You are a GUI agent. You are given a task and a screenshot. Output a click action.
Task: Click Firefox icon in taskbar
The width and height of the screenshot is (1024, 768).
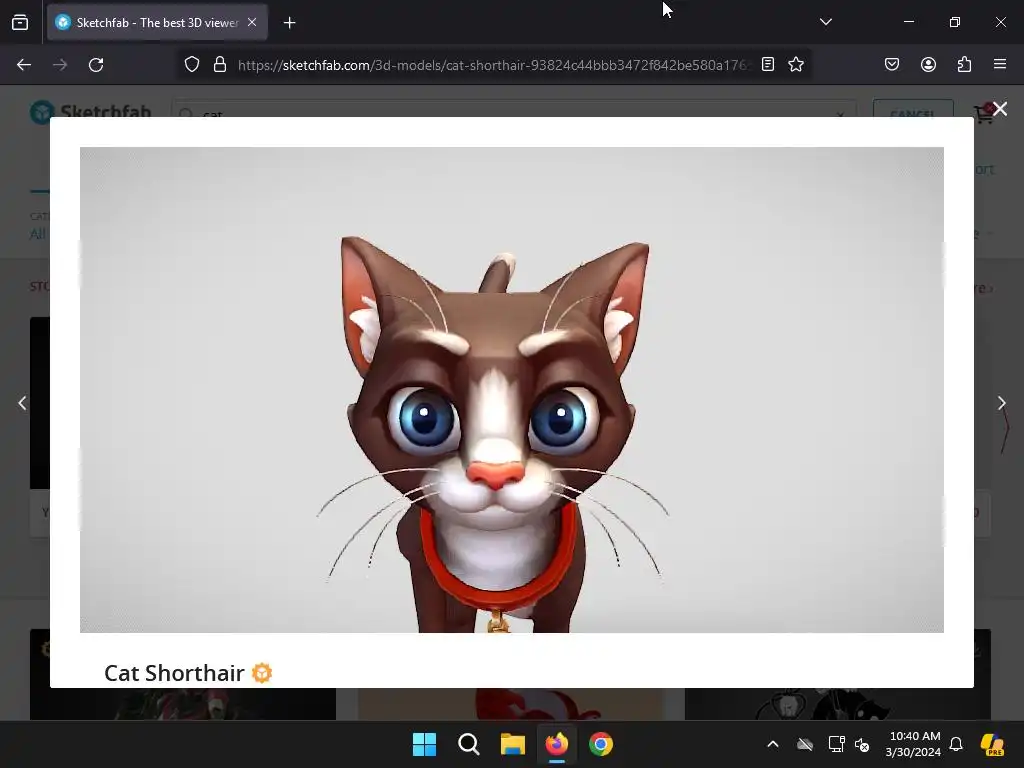(x=556, y=744)
